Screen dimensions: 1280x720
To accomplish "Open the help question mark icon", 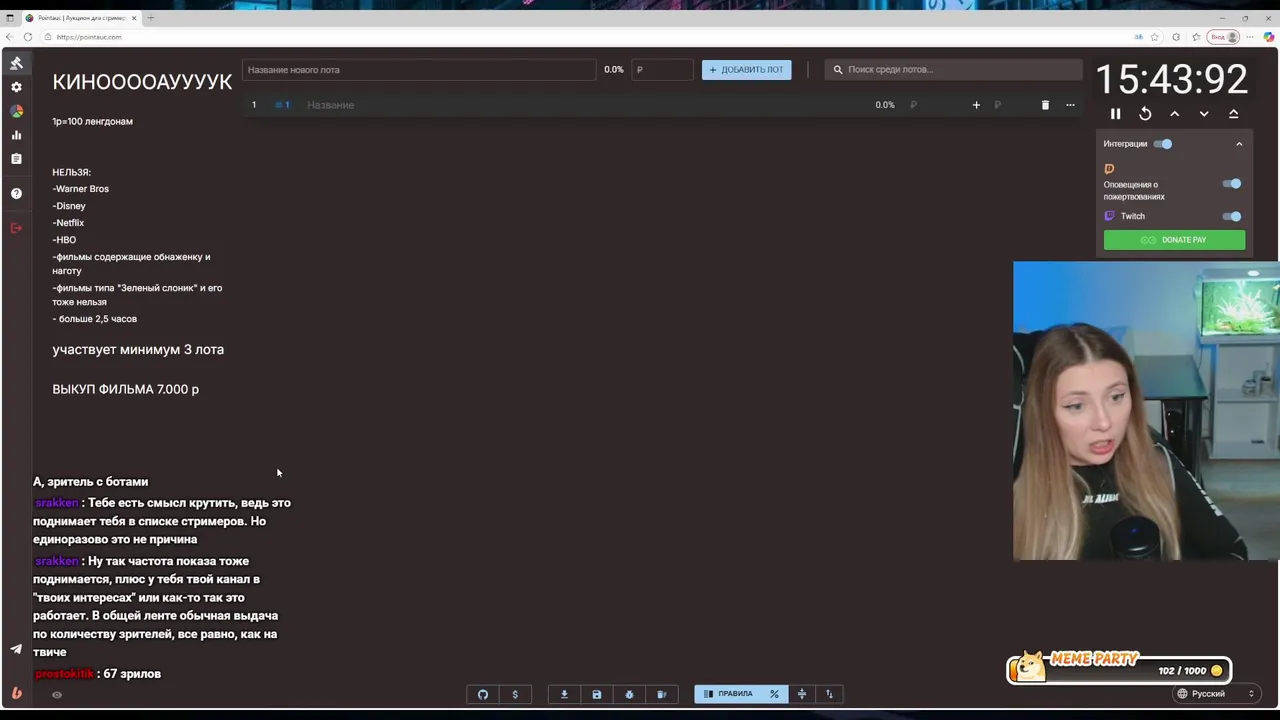I will pos(16,193).
